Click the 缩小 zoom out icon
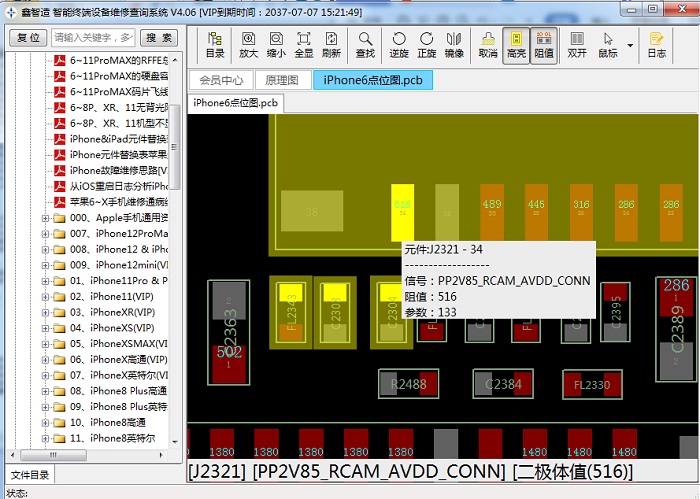 [x=276, y=45]
